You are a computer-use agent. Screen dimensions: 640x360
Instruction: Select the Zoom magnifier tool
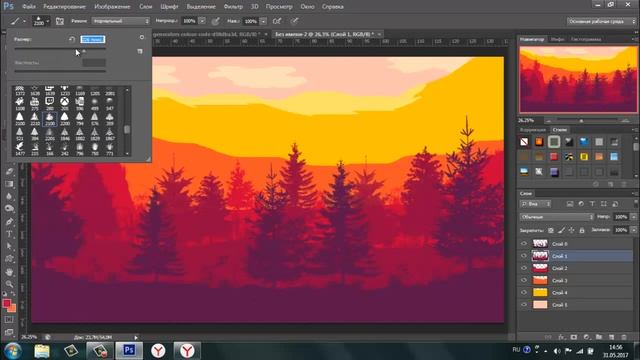pyautogui.click(x=9, y=284)
